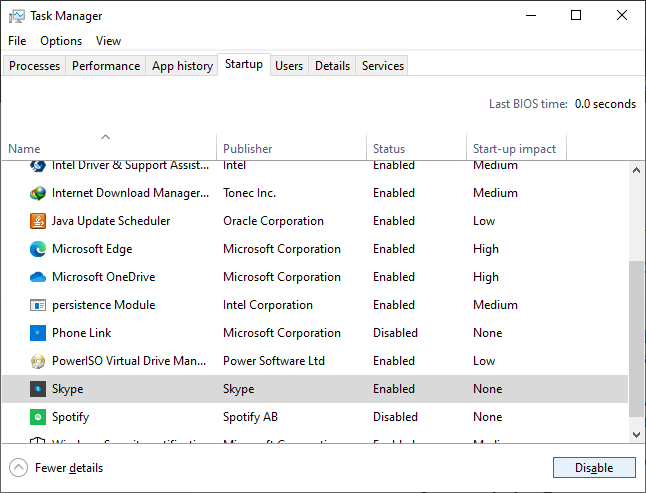Click the Power Software Ltd publisher cell

(x=274, y=361)
